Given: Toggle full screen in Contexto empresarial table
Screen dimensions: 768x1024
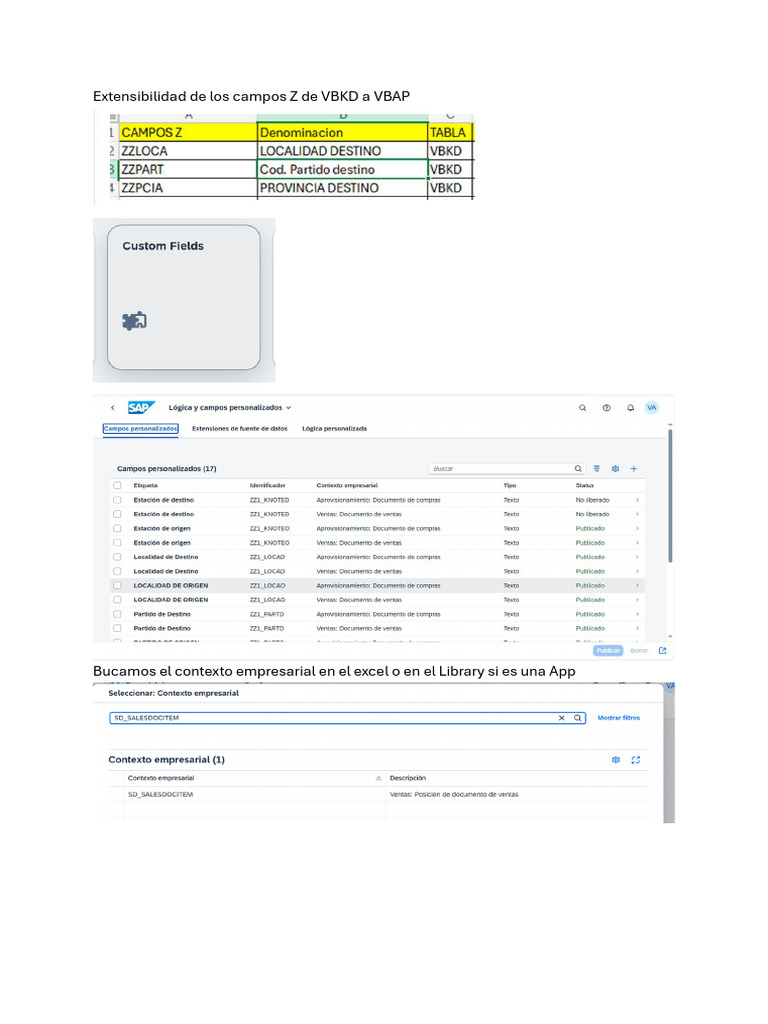Looking at the screenshot, I should tap(635, 760).
